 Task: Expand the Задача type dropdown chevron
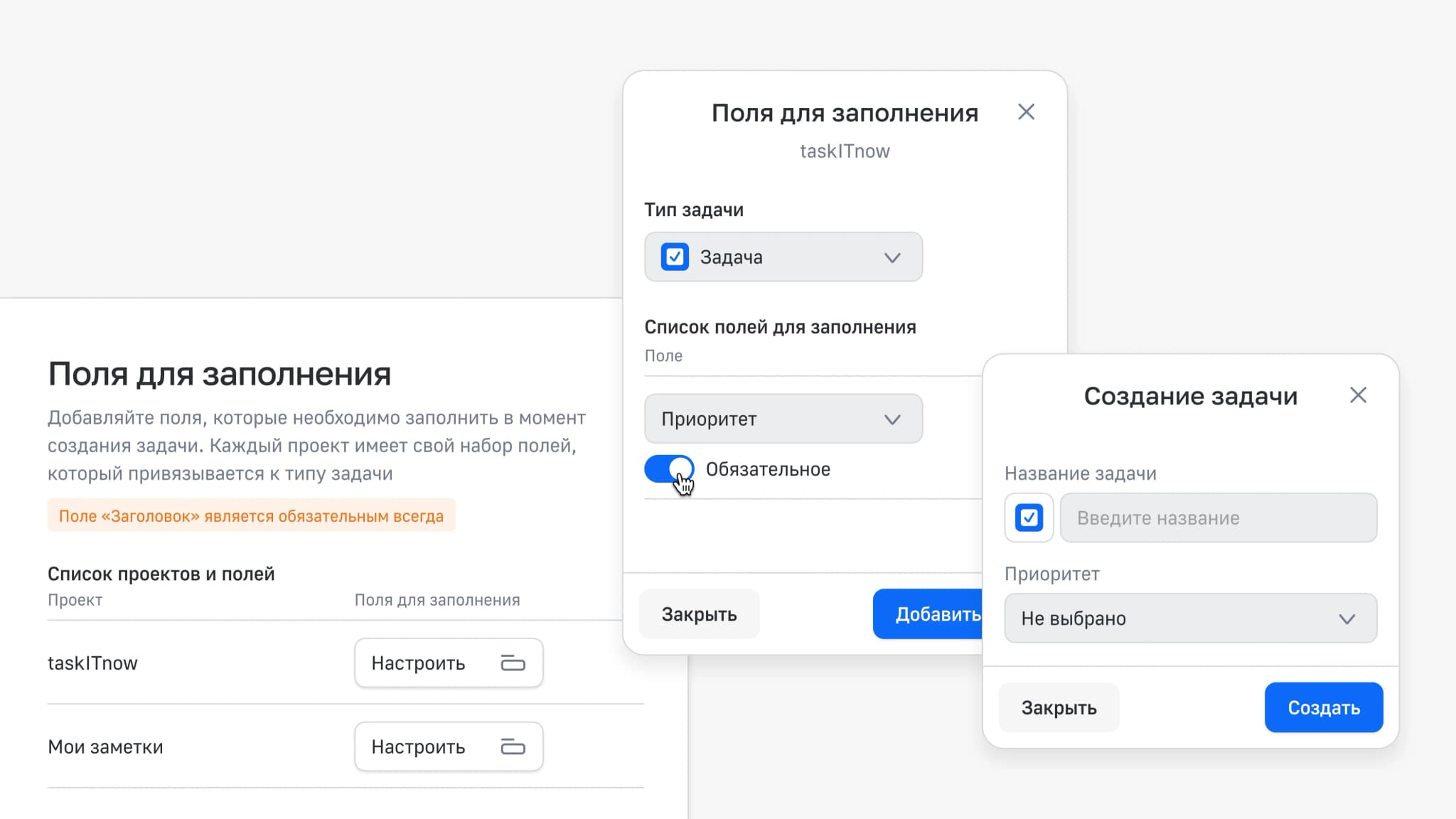coord(892,257)
